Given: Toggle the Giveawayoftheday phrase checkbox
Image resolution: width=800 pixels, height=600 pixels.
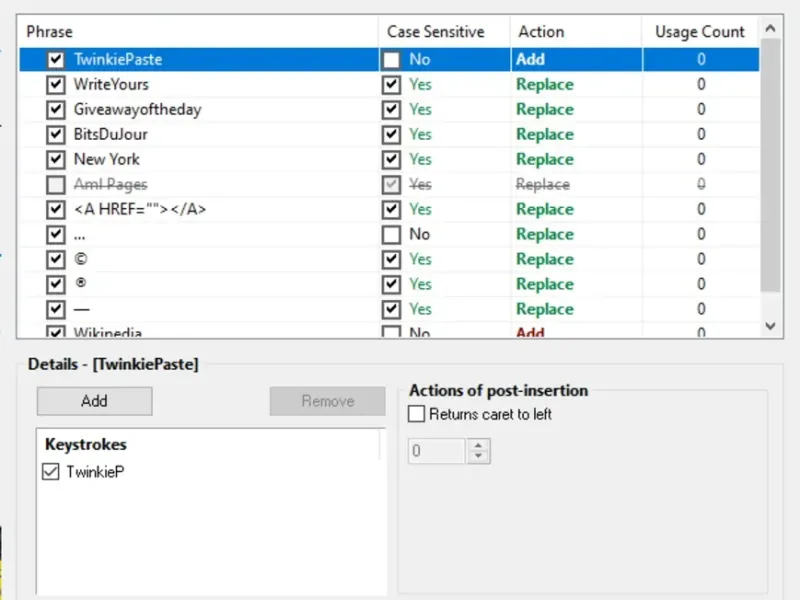Looking at the screenshot, I should (56, 110).
